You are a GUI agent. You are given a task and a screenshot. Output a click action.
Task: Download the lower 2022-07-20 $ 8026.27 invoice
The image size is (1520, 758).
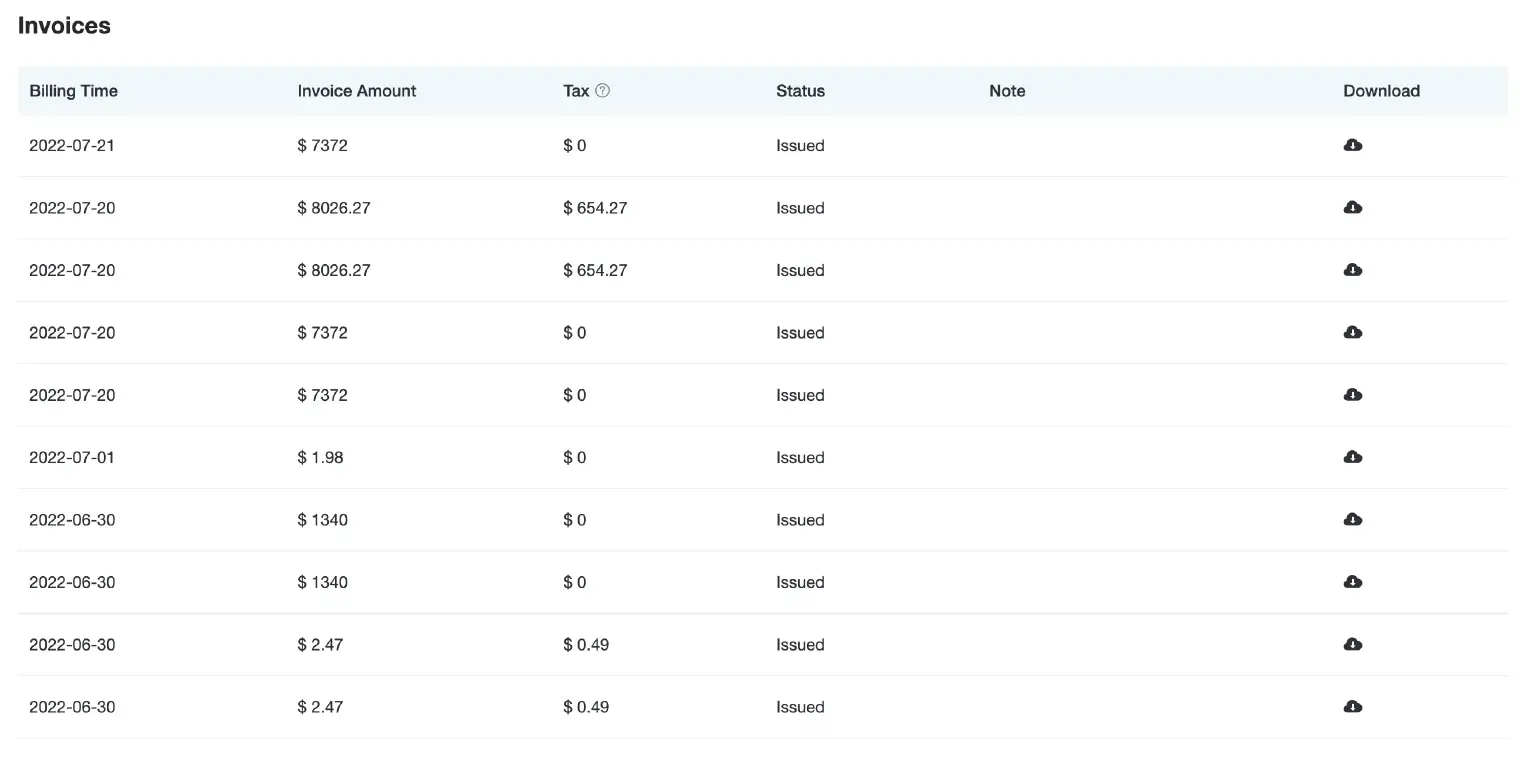[1352, 270]
